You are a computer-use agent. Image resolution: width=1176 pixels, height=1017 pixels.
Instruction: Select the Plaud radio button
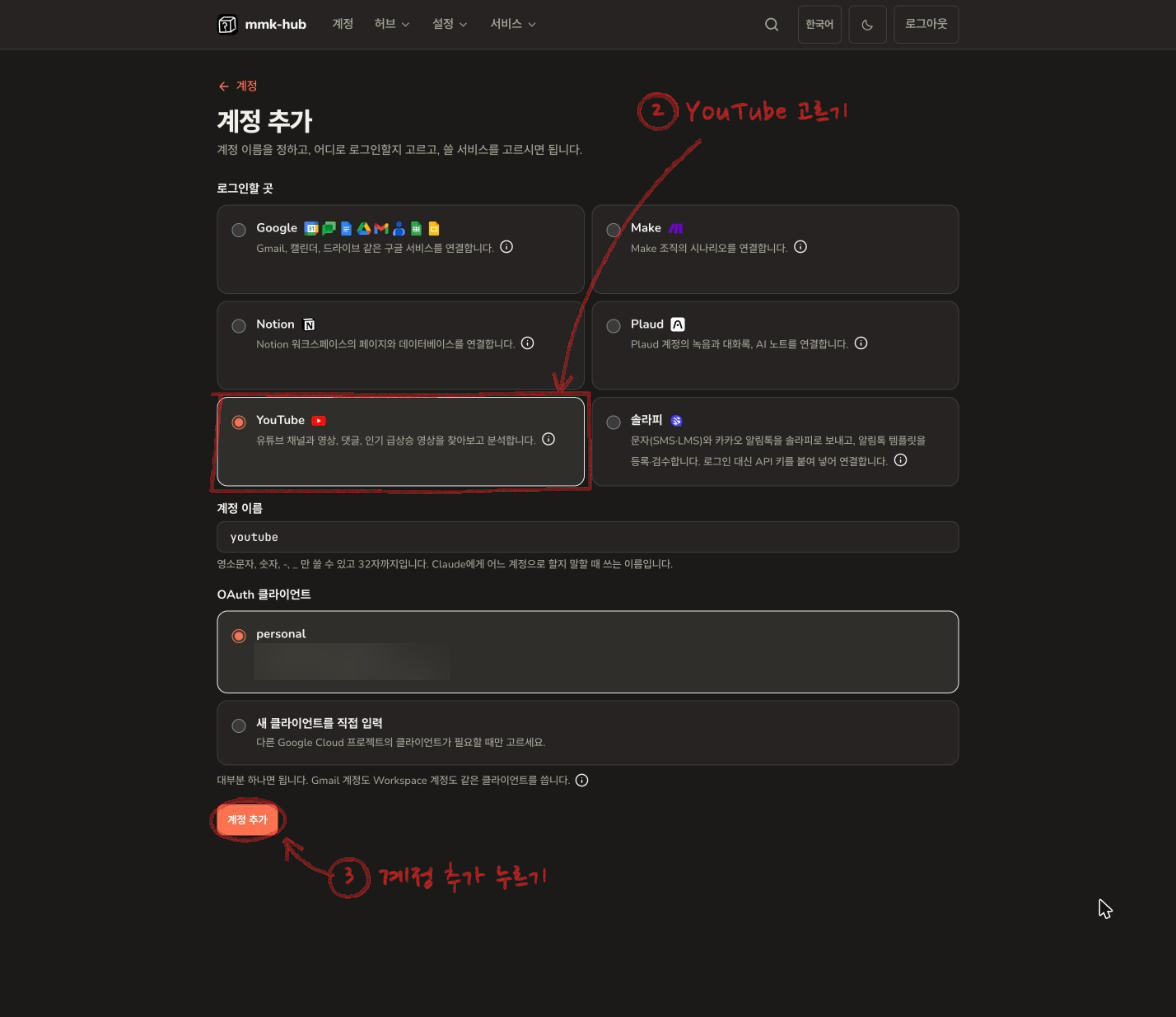coord(613,326)
